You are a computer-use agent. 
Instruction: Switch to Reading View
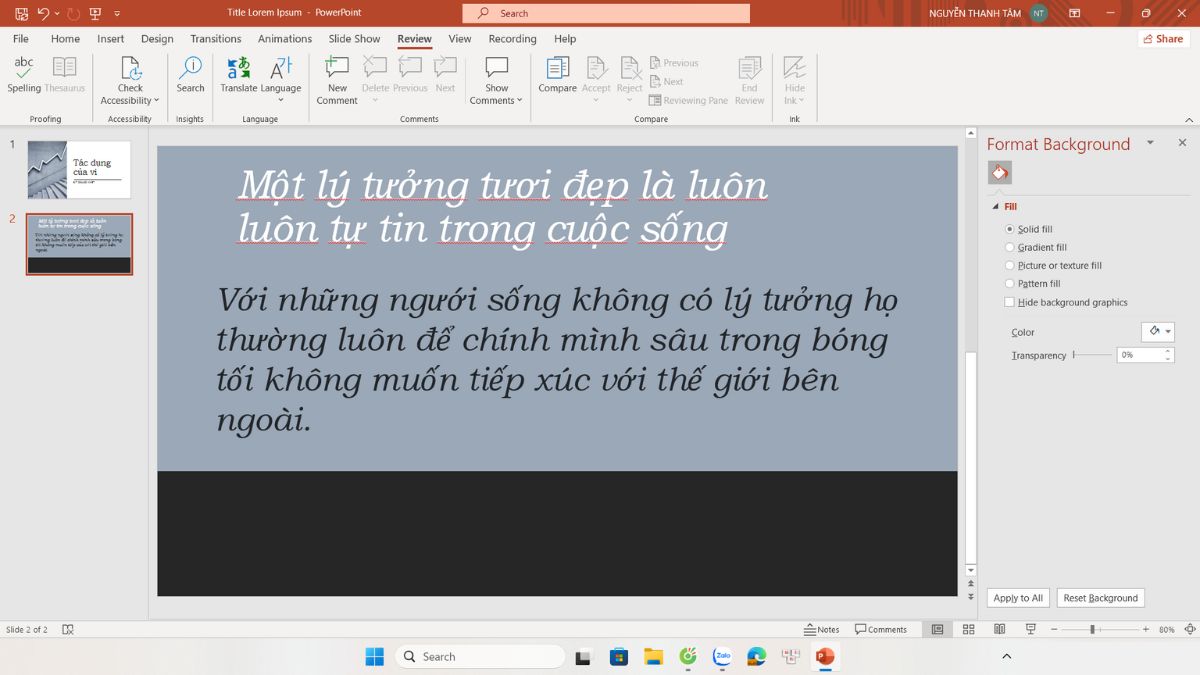[999, 629]
